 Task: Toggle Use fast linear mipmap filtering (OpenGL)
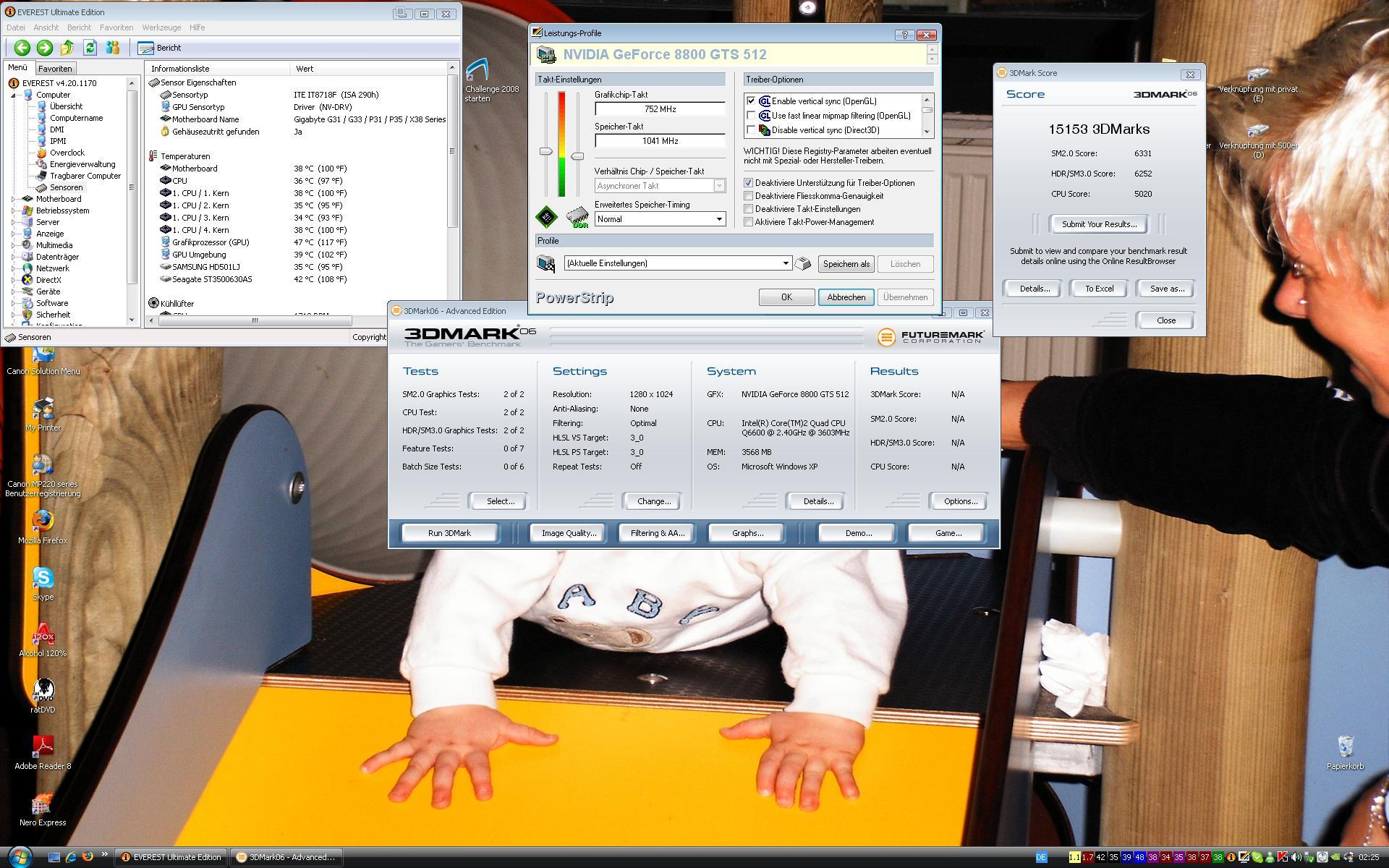click(751, 116)
